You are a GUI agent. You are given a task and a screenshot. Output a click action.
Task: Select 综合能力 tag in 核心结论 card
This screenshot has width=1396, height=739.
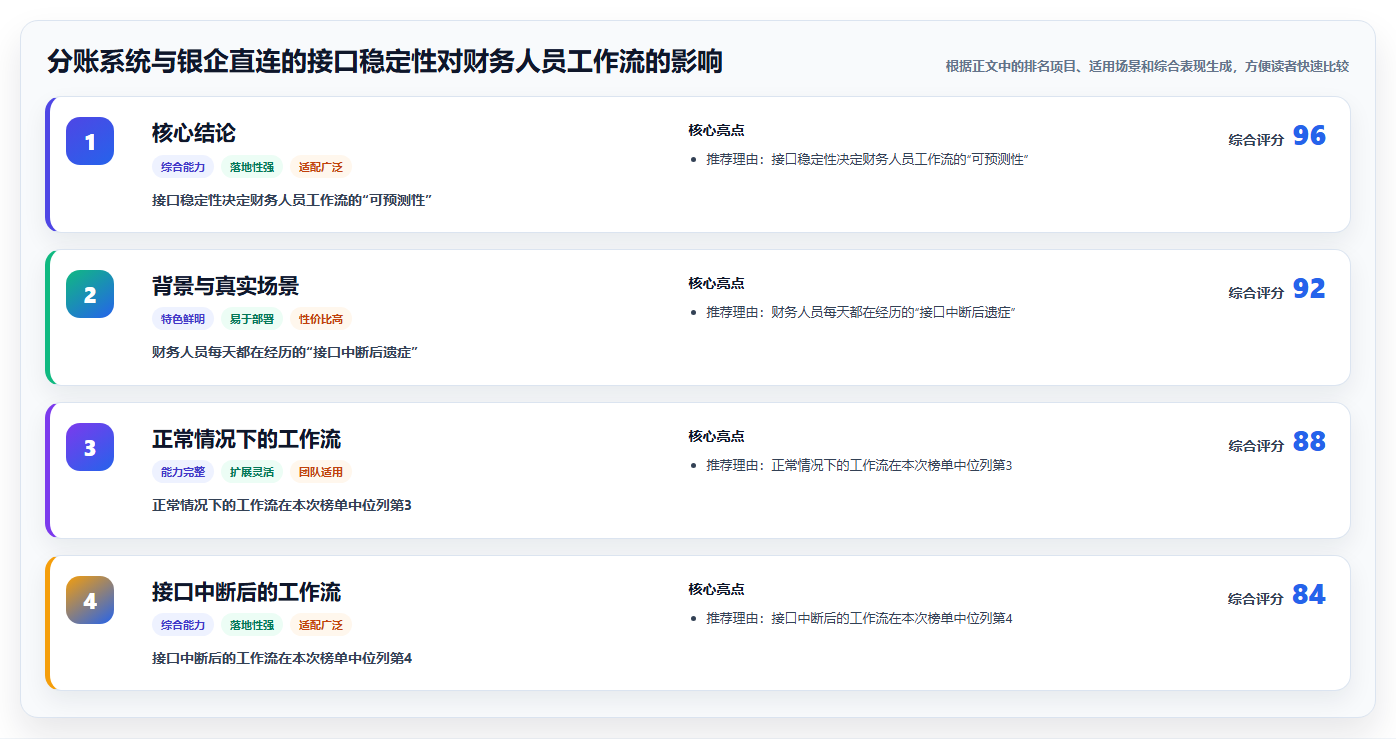(x=183, y=167)
